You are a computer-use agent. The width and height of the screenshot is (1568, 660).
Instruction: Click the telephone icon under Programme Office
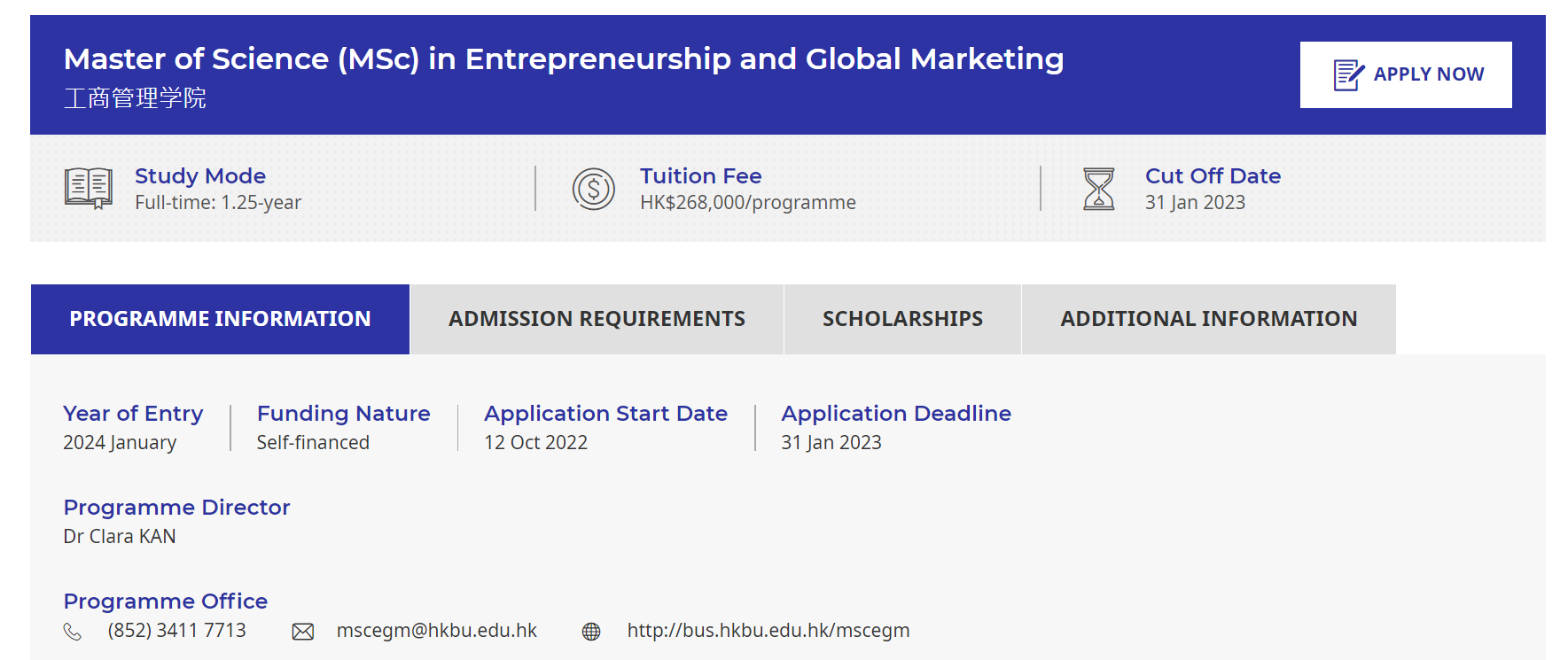73,632
